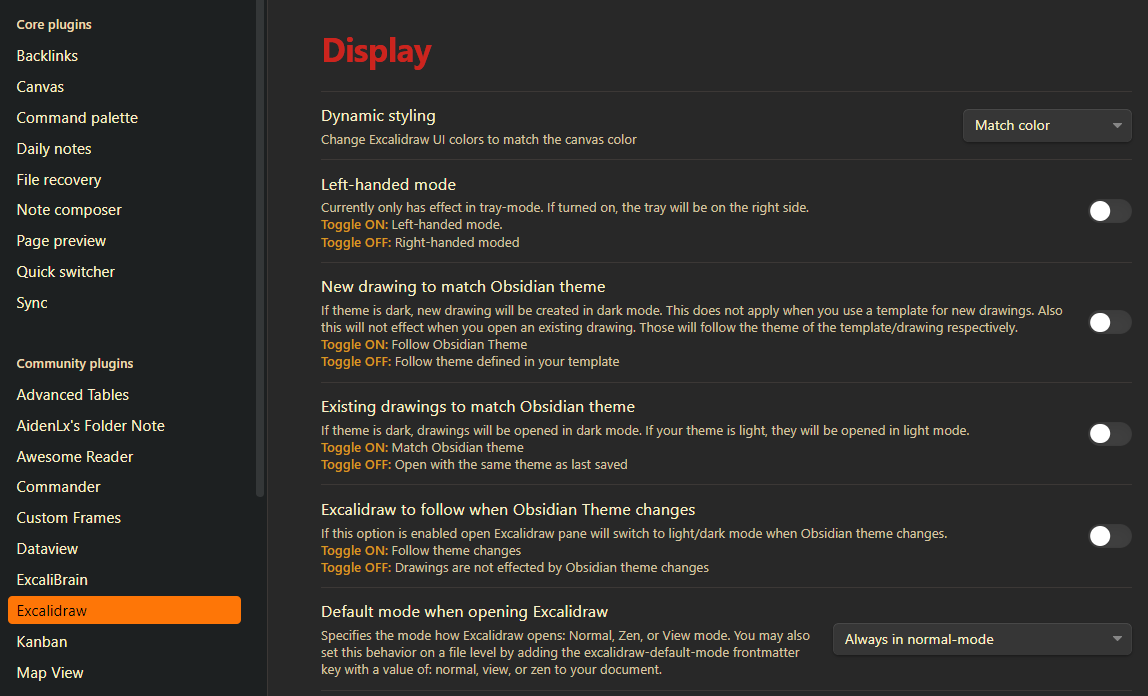This screenshot has height=696, width=1148.
Task: Open Dataview plugin settings
Action: click(47, 548)
